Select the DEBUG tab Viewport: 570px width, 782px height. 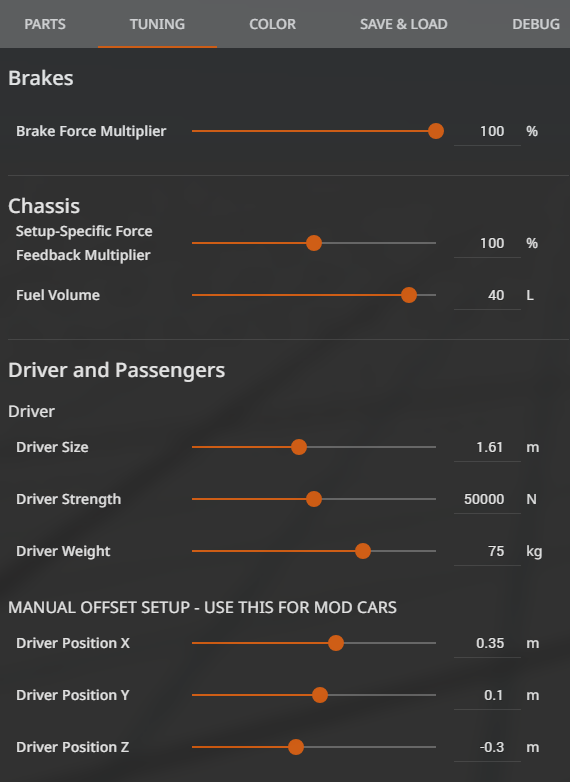tap(536, 24)
